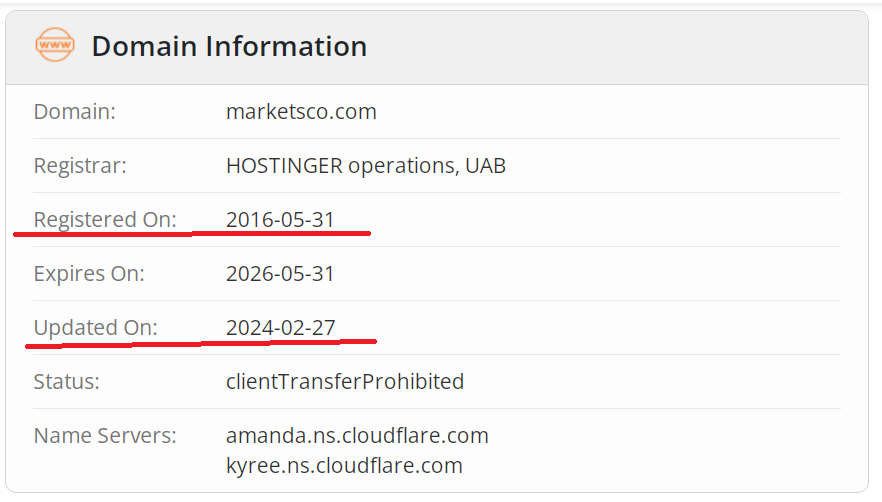This screenshot has height=502, width=882.
Task: Click empty header area right of title
Action: coord(620,46)
